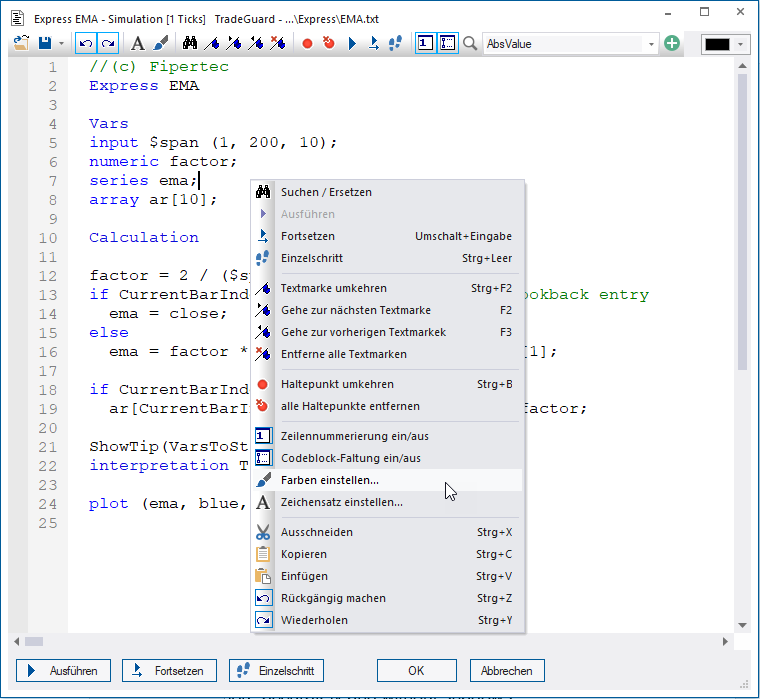Expand the AbsValue combo box dropdown
Image resolution: width=760 pixels, height=699 pixels.
click(x=652, y=44)
